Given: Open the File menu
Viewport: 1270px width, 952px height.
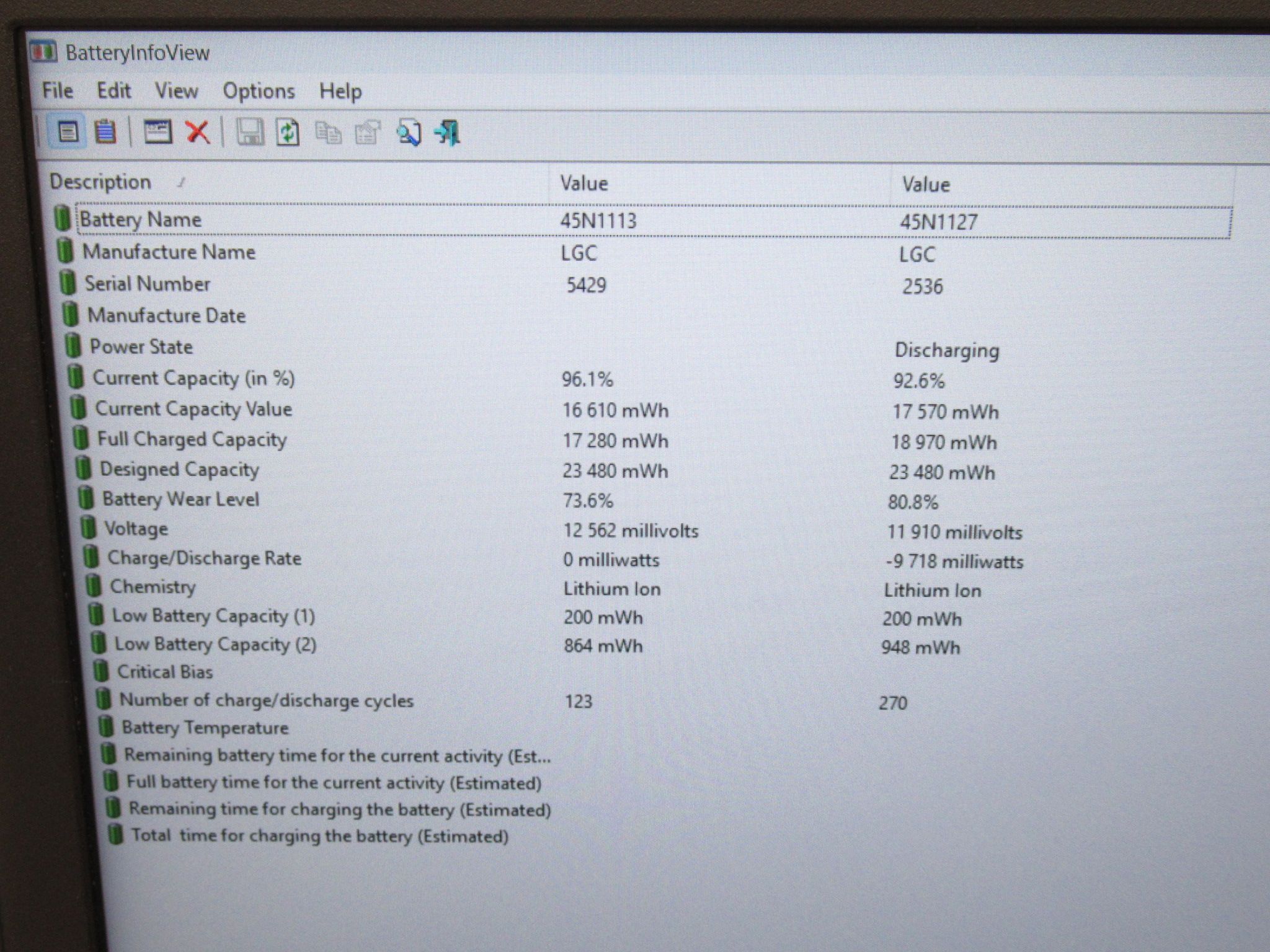Looking at the screenshot, I should click(58, 90).
